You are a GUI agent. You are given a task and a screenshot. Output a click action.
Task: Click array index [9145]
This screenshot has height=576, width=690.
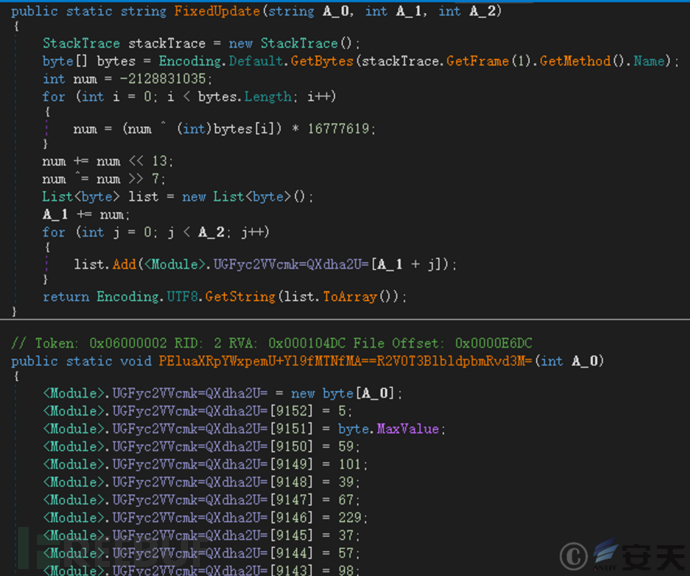[x=291, y=535]
